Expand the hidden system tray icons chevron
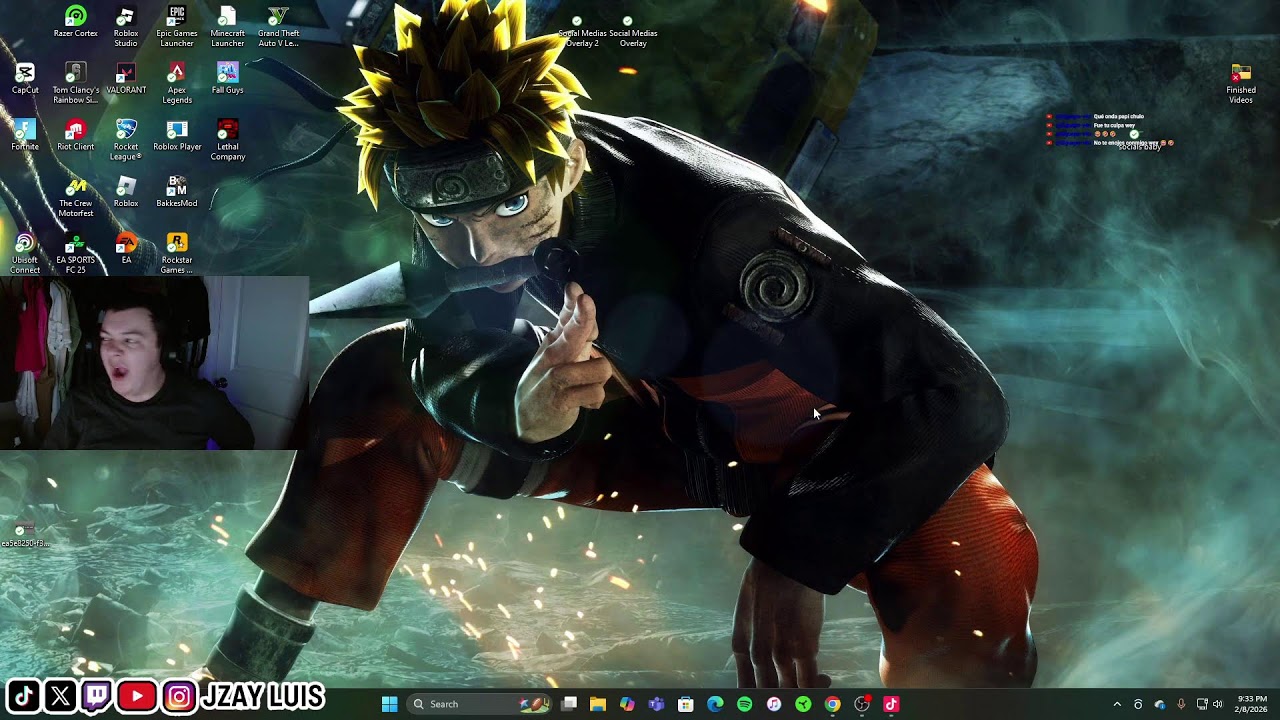1280x720 pixels. (1117, 704)
